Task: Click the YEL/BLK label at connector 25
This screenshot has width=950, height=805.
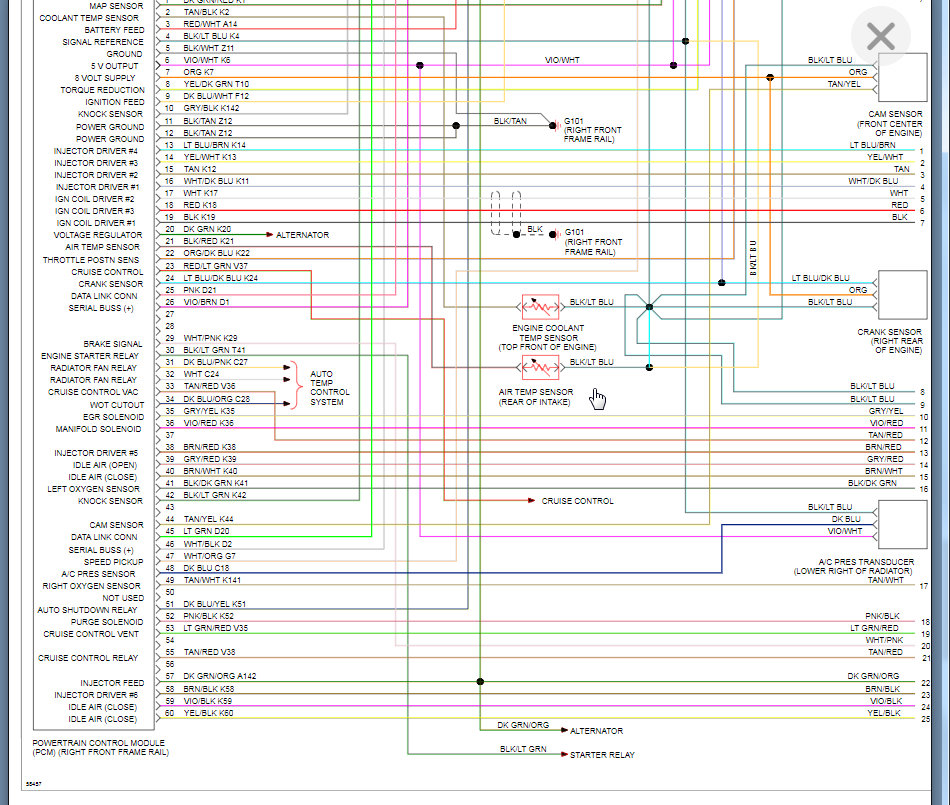Action: coord(883,713)
